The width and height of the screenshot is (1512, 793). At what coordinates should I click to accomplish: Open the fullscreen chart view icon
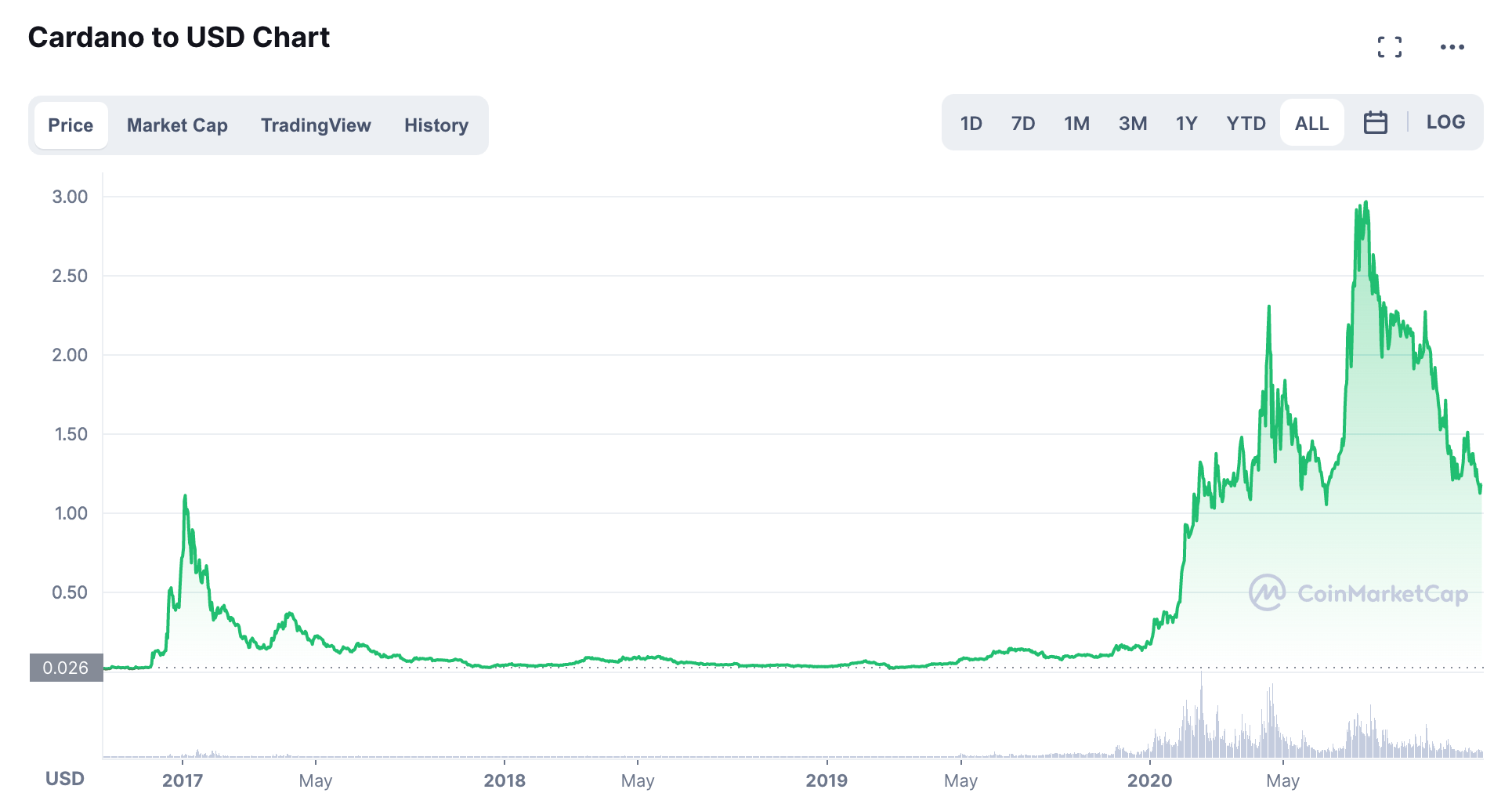click(1390, 47)
